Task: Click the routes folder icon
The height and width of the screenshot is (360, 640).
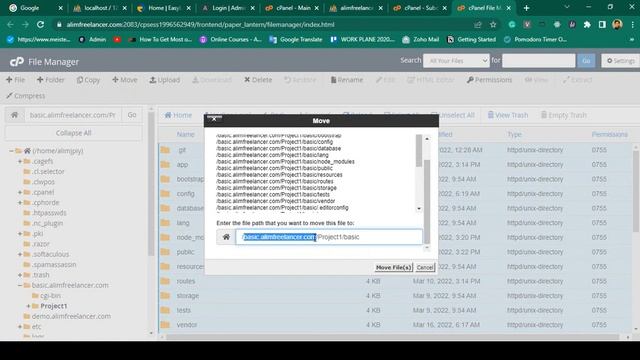Action: pos(165,281)
